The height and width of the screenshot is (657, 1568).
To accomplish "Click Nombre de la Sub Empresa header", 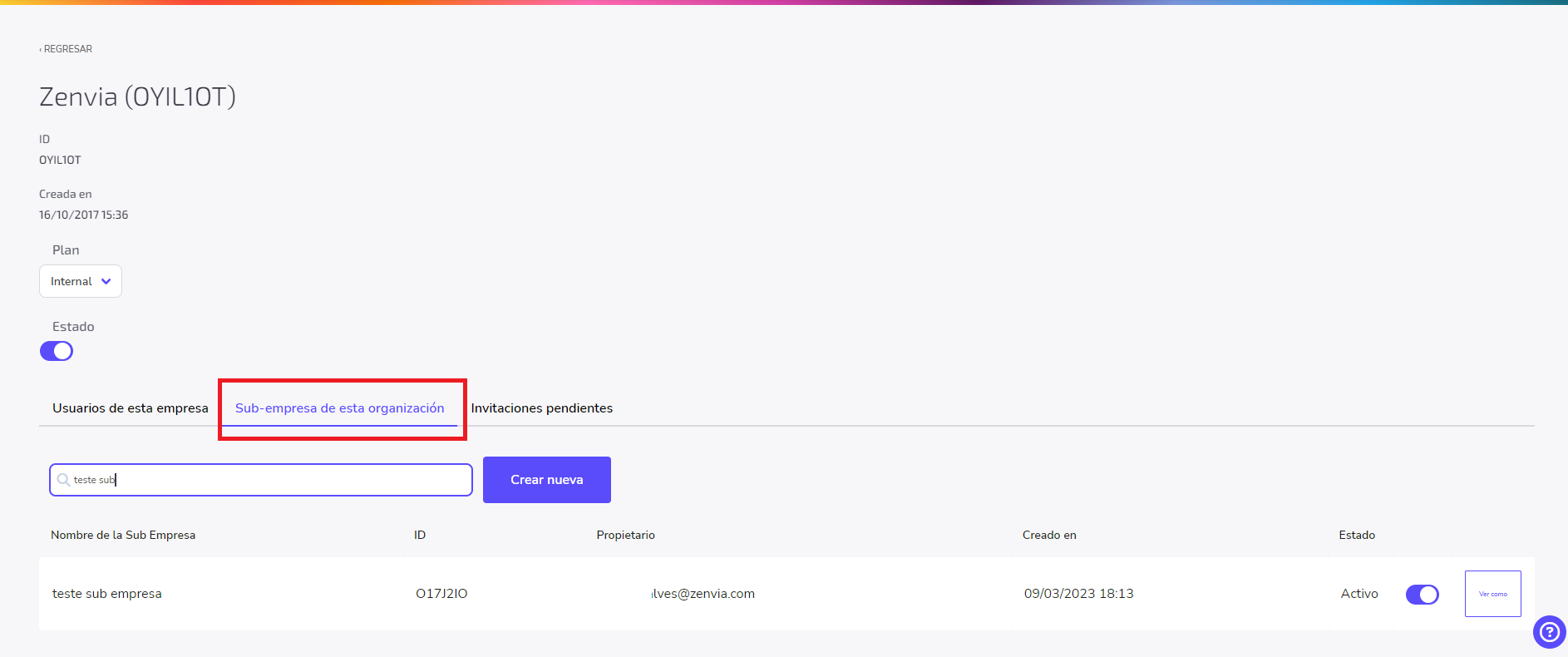I will pyautogui.click(x=123, y=535).
